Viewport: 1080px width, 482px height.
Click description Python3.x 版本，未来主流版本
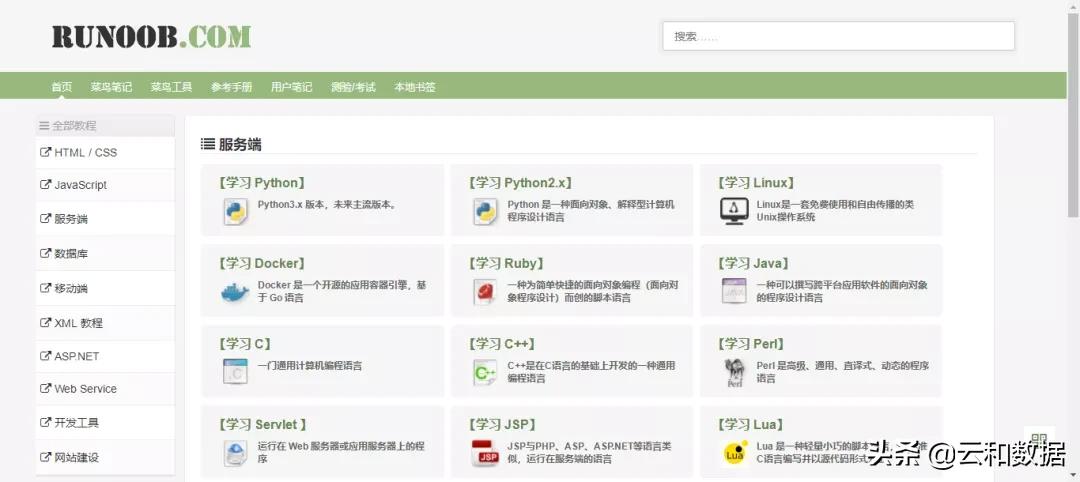coord(328,205)
